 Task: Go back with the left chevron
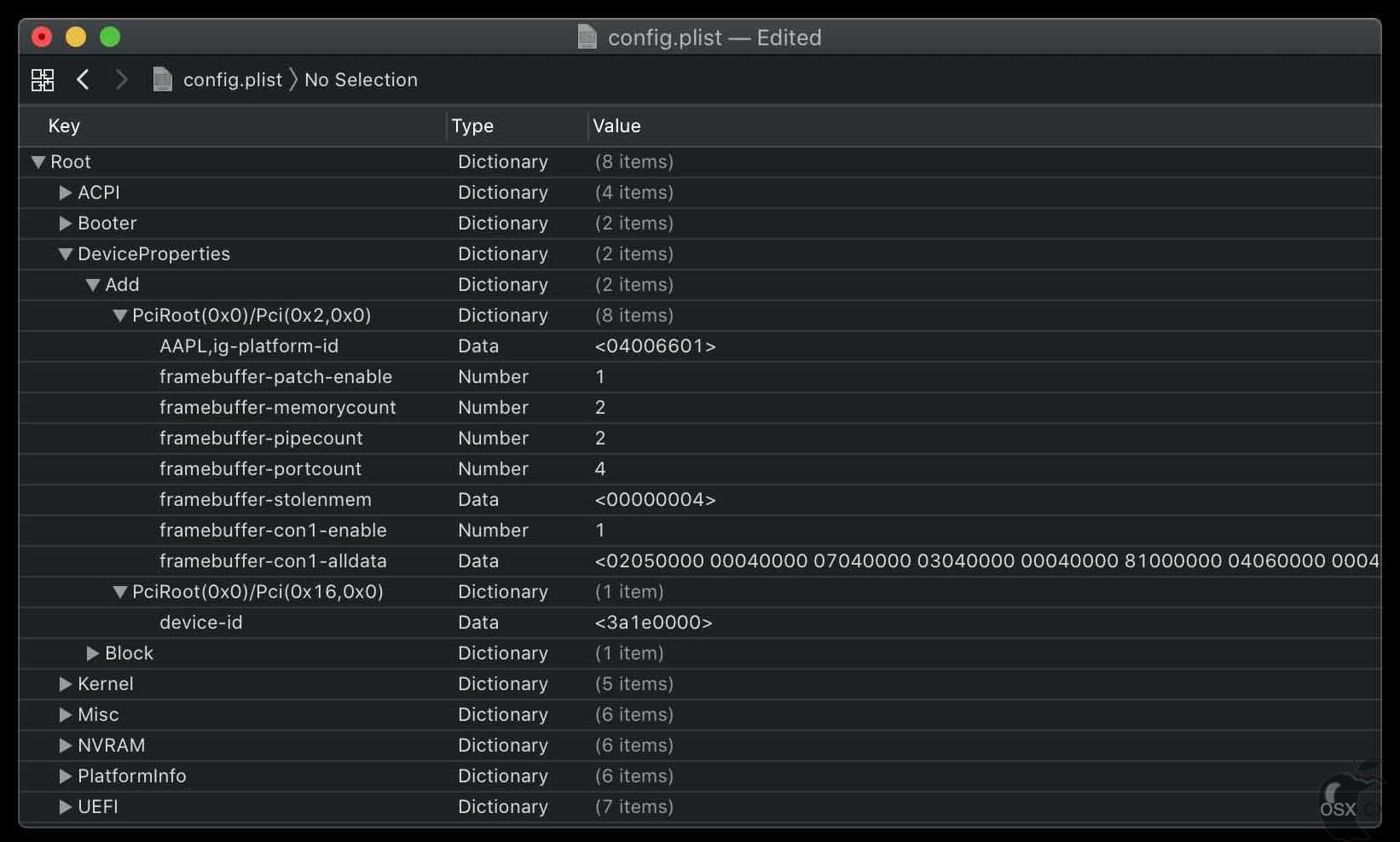pyautogui.click(x=83, y=79)
